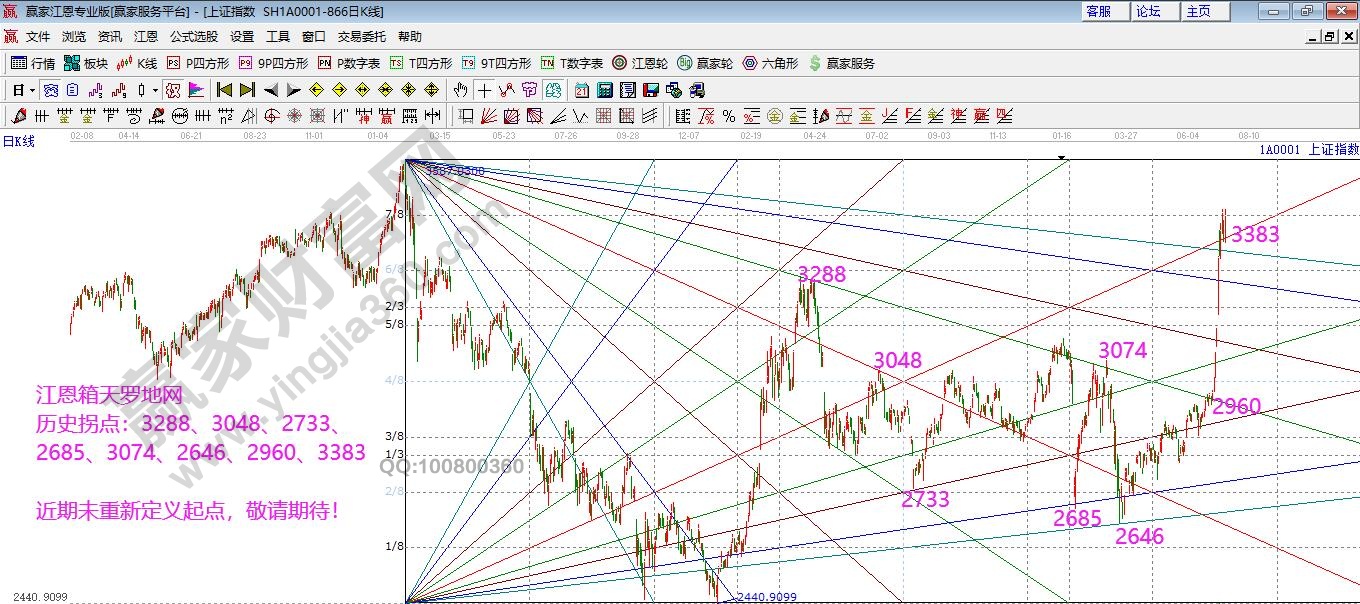Image resolution: width=1360 pixels, height=604 pixels.
Task: Expand the 日 period dropdown arrow
Action: tap(32, 90)
